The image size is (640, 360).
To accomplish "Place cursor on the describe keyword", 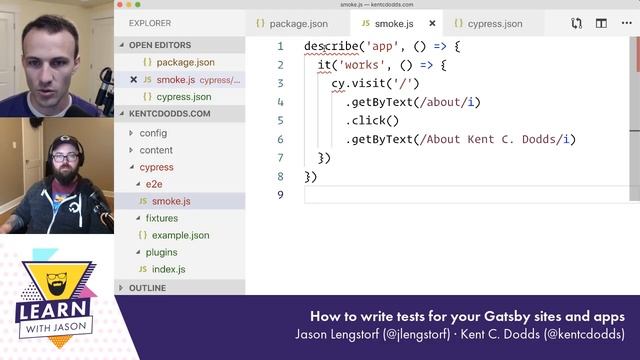I will pos(331,46).
